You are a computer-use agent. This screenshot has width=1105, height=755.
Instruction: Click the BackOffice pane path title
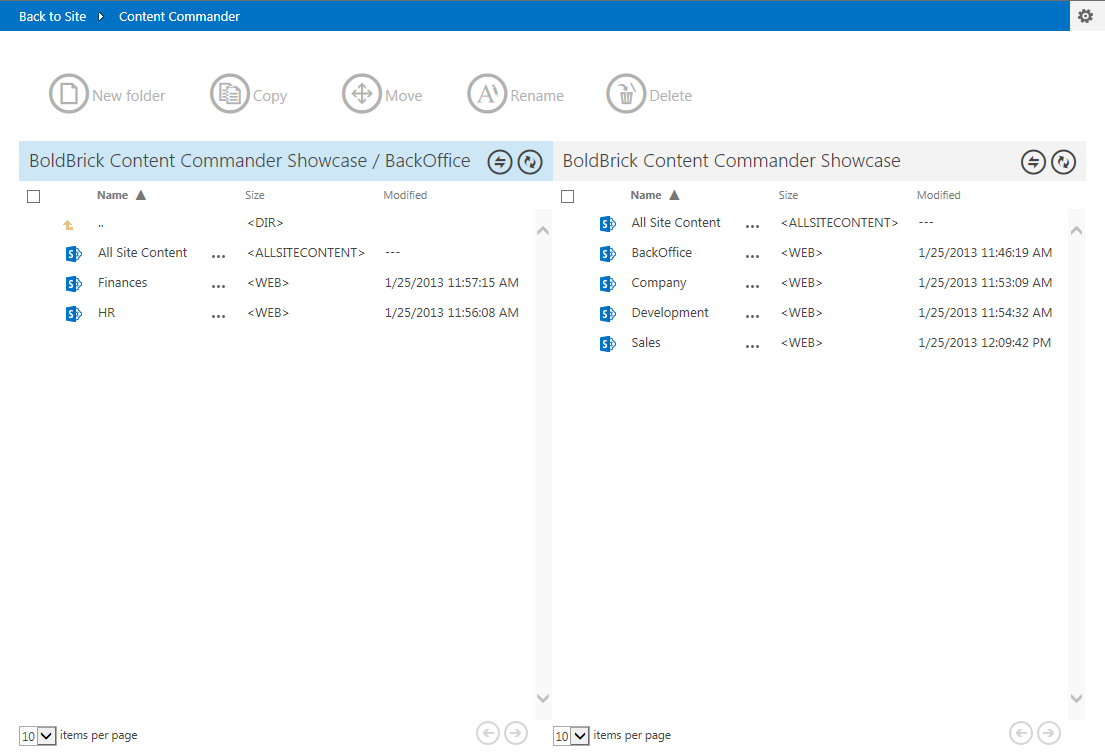[249, 161]
